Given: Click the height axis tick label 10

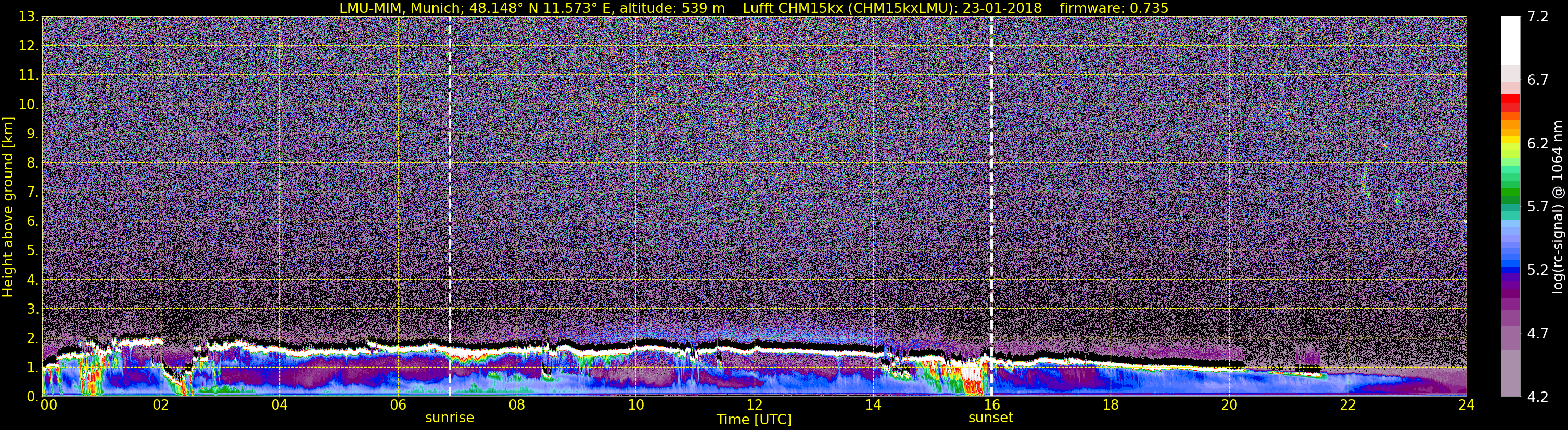Looking at the screenshot, I should [x=29, y=105].
